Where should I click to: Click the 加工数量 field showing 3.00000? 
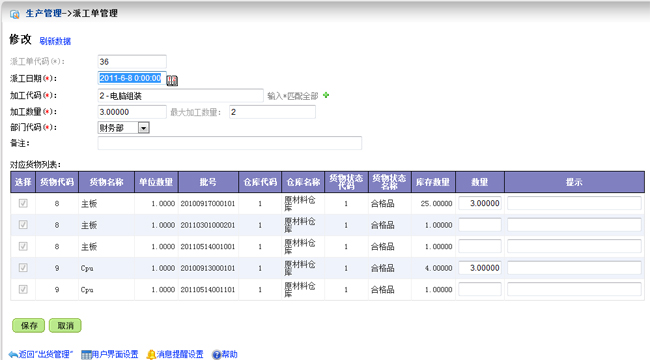coord(132,112)
